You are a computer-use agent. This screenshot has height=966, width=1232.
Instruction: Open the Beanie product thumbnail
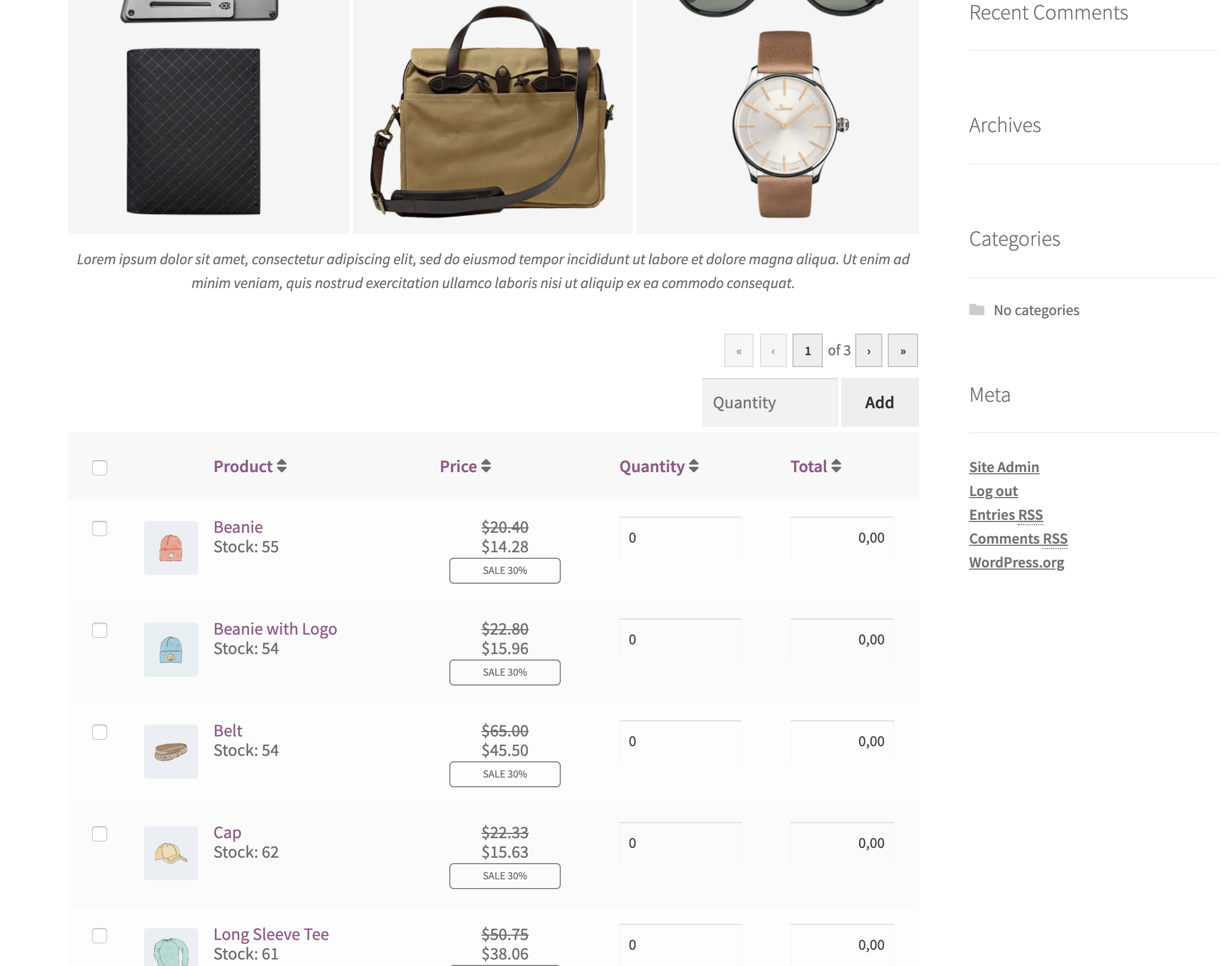171,547
